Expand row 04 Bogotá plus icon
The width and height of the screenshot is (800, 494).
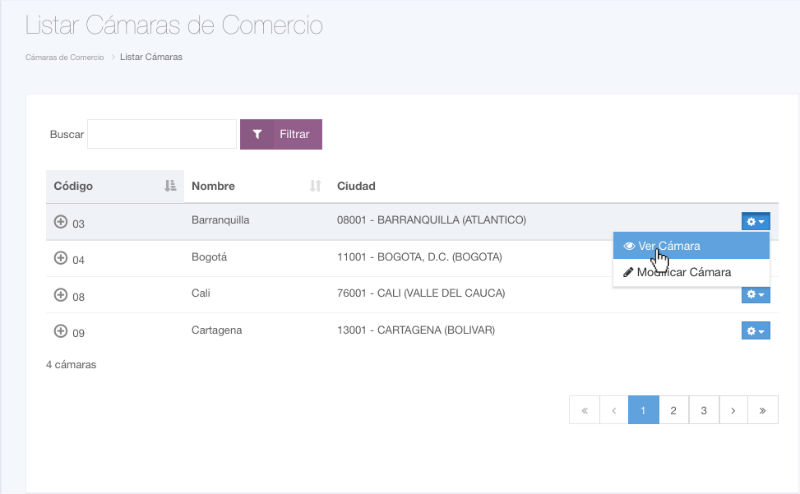click(x=60, y=258)
